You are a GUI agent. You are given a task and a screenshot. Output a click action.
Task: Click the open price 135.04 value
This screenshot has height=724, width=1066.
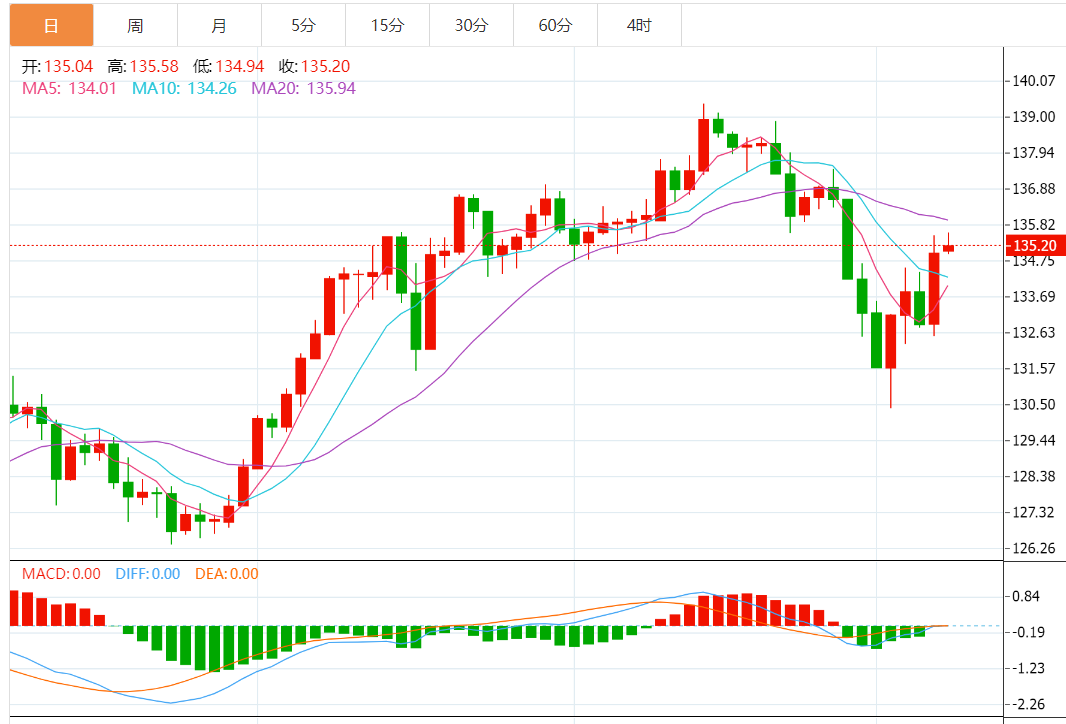[x=69, y=67]
